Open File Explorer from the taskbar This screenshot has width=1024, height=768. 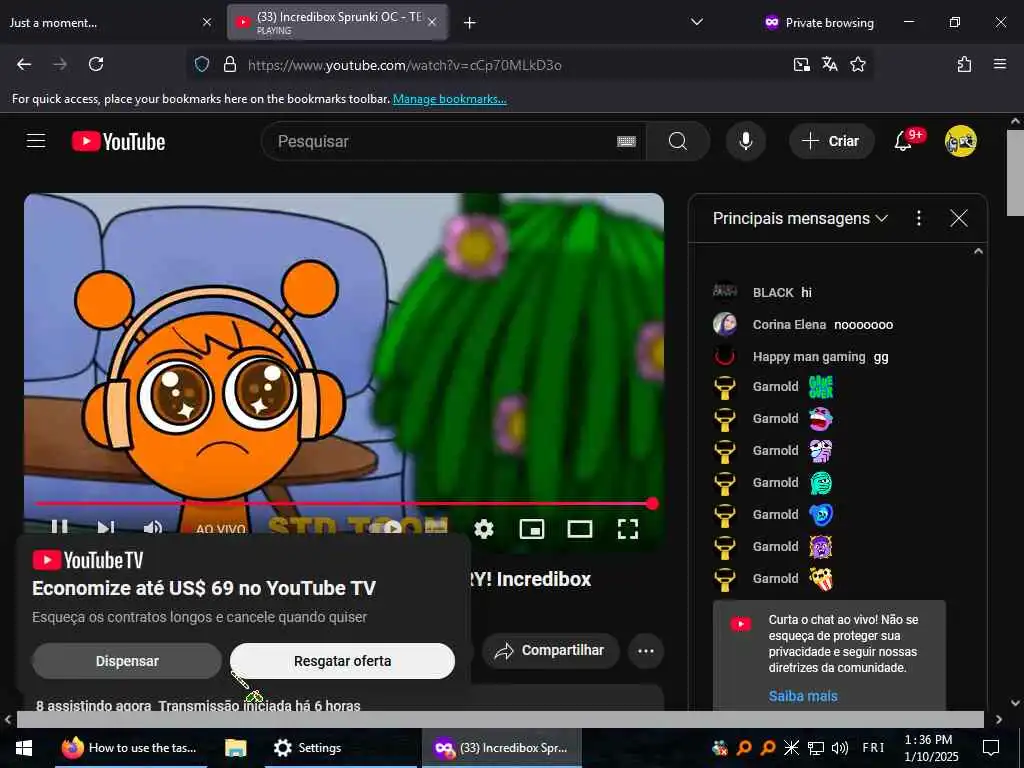pyautogui.click(x=236, y=748)
